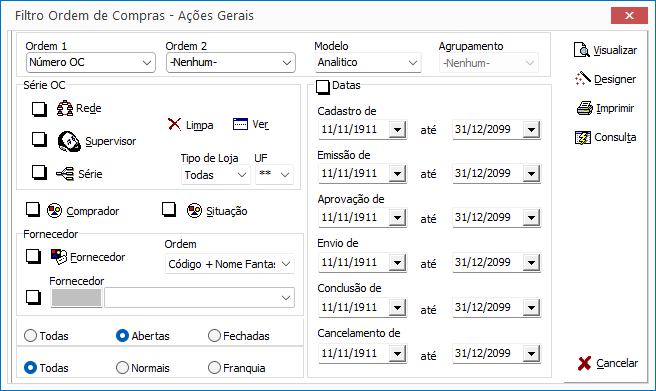Image resolution: width=656 pixels, height=391 pixels.
Task: Click the Imprimir printer icon
Action: tap(585, 108)
